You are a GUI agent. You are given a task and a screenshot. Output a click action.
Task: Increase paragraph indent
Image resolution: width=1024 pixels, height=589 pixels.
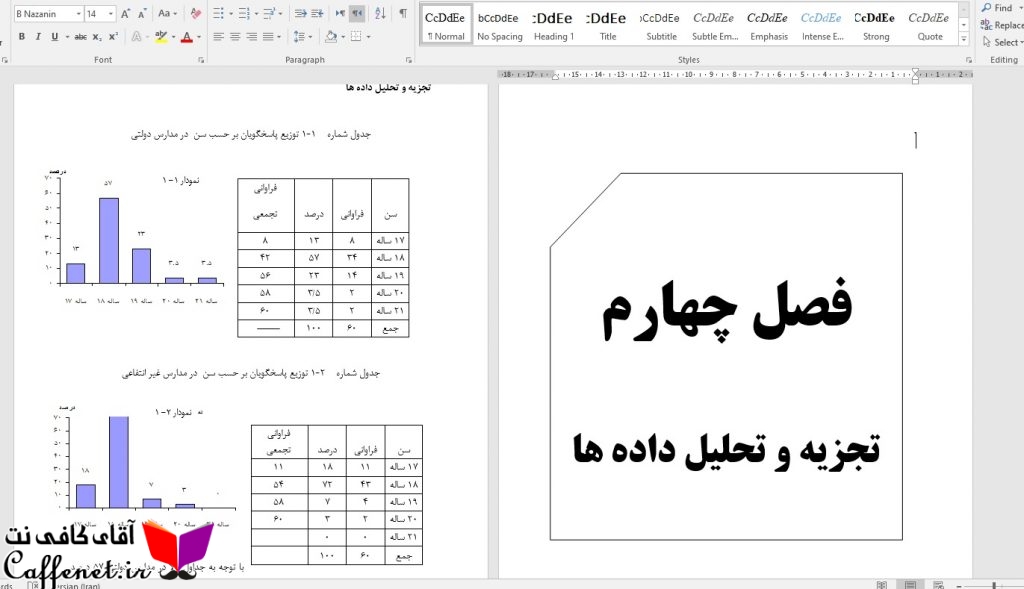coord(317,13)
